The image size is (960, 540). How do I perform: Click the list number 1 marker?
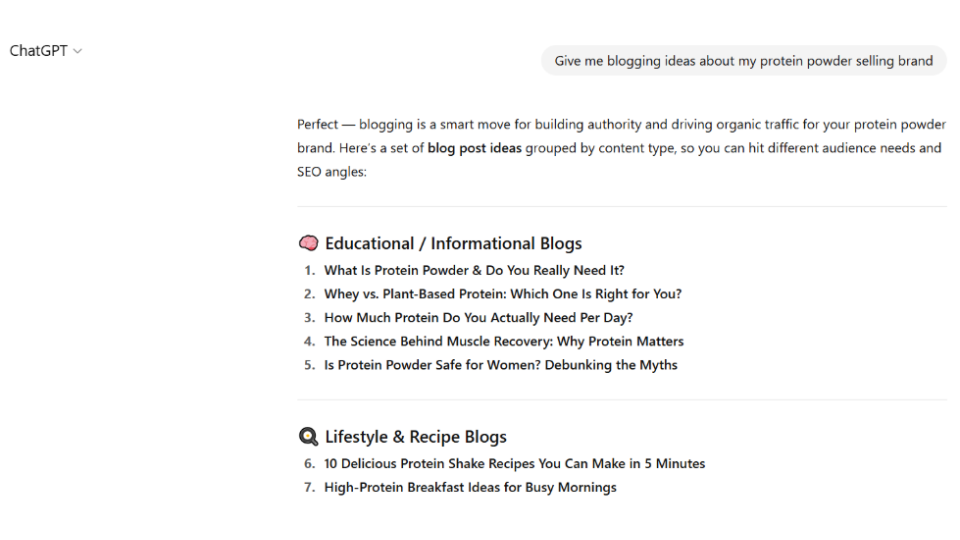[310, 271]
